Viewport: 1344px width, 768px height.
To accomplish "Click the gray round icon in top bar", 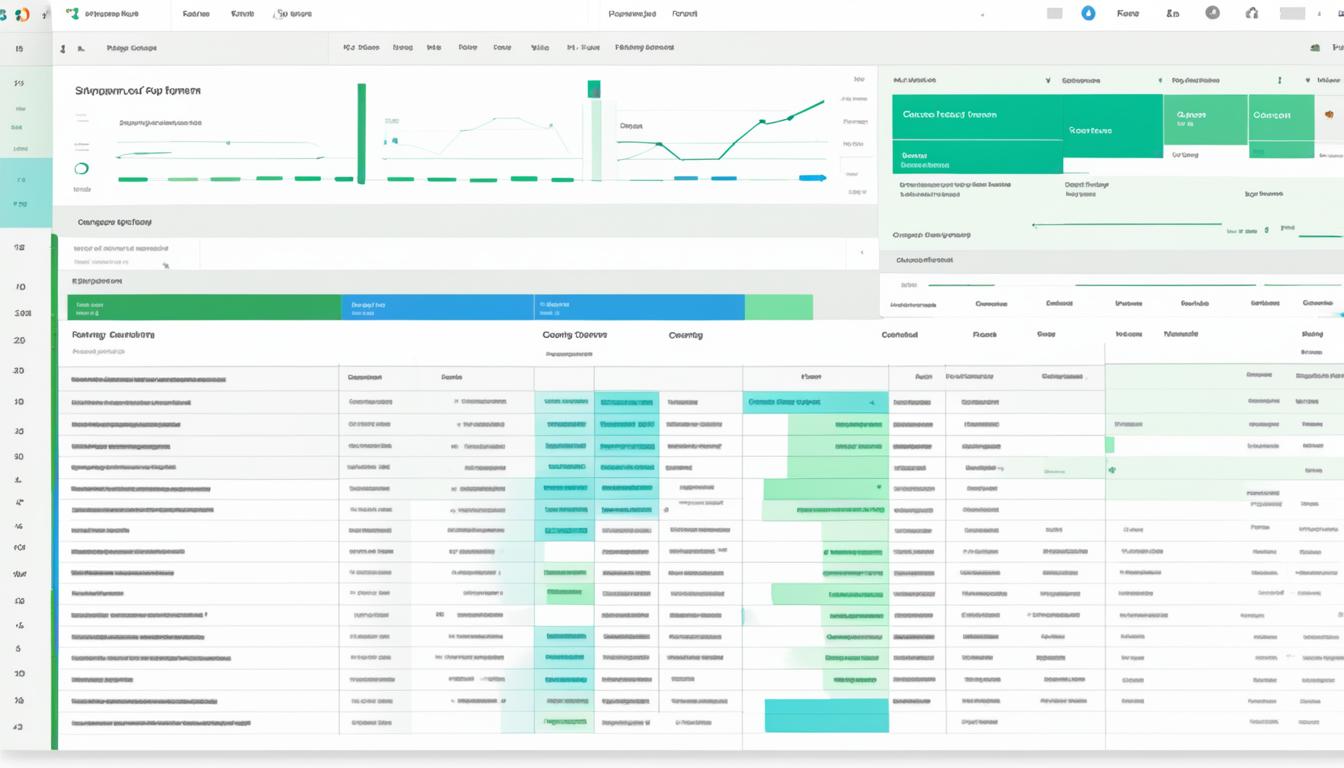I will click(1212, 13).
